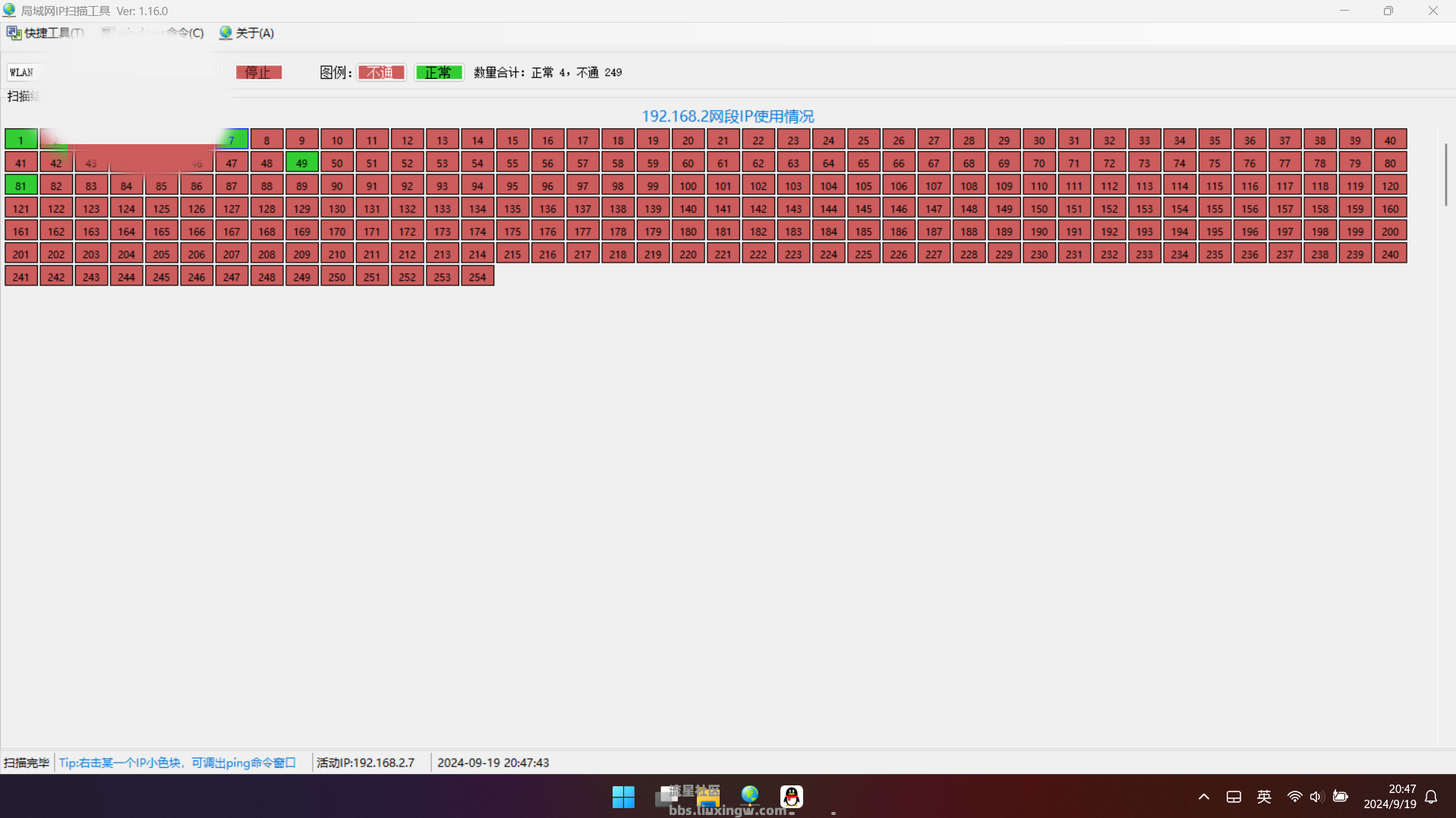
Task: Open the battery tray icon
Action: [1341, 797]
